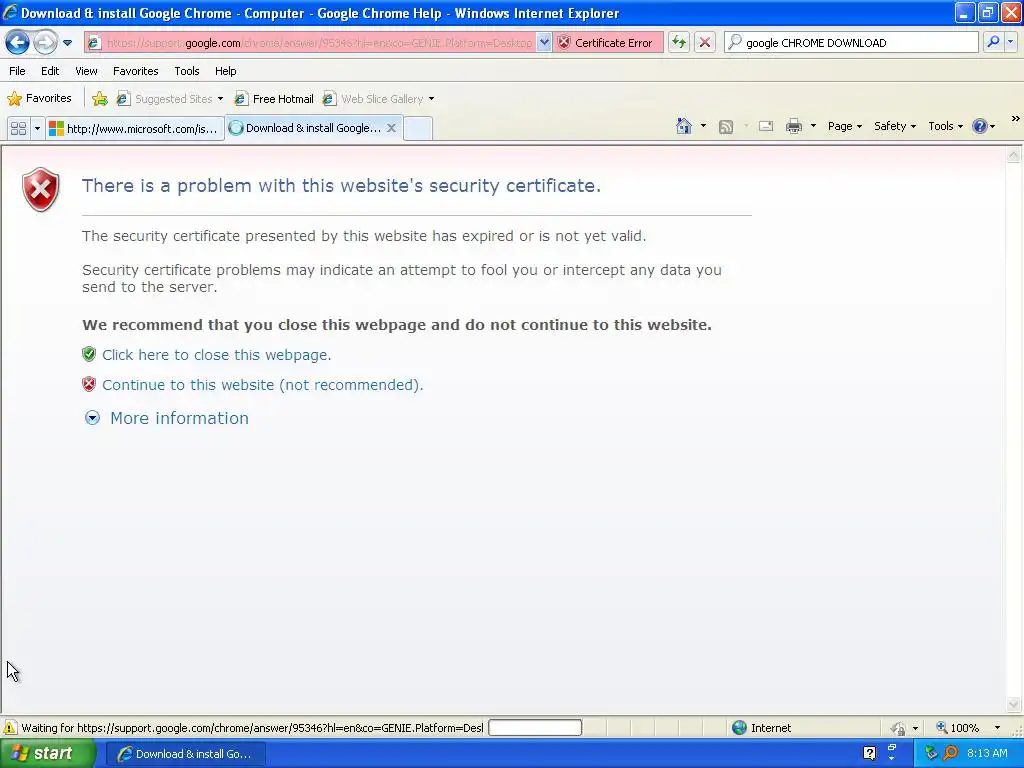Click the search box with google CHROME DOWNLOAD

coord(852,43)
